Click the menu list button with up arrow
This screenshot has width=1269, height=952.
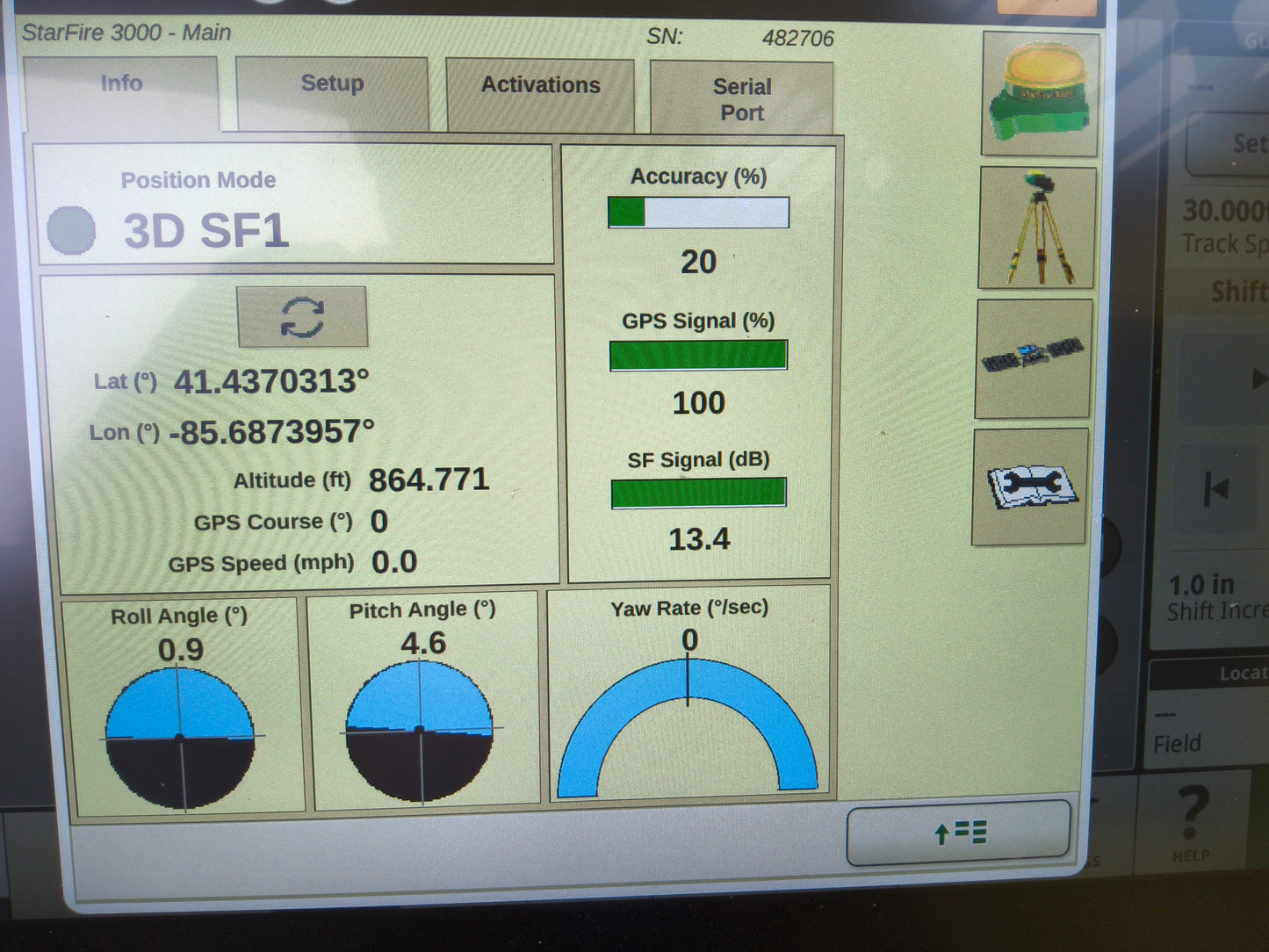tap(959, 832)
